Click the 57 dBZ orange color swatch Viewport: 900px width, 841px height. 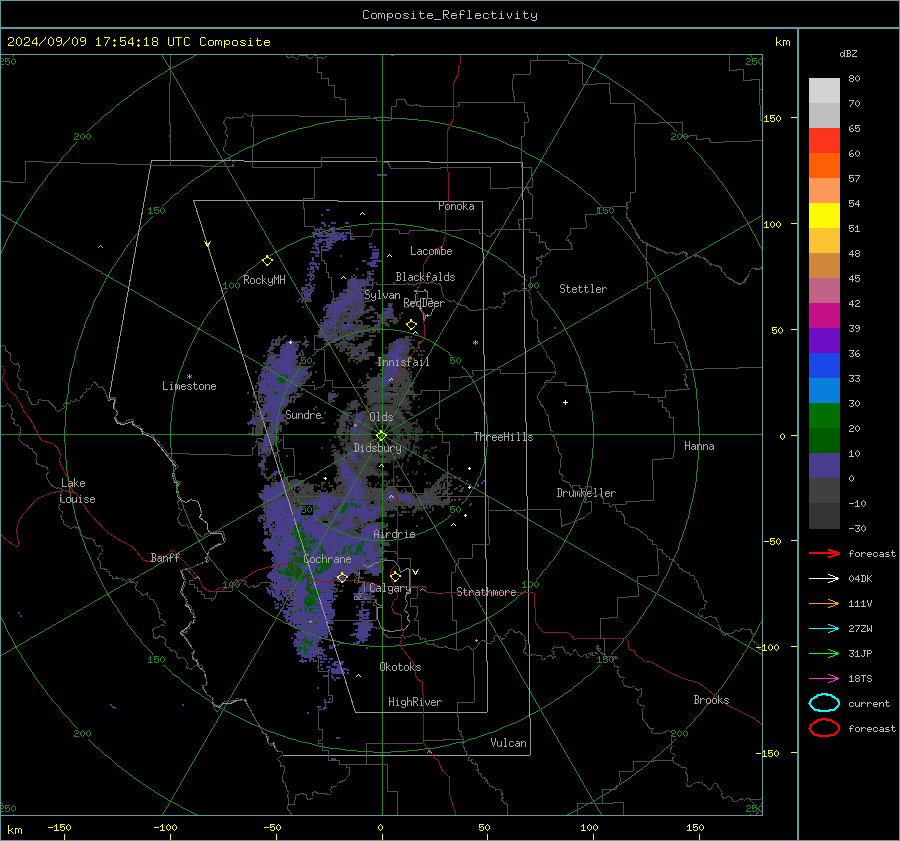(x=824, y=166)
